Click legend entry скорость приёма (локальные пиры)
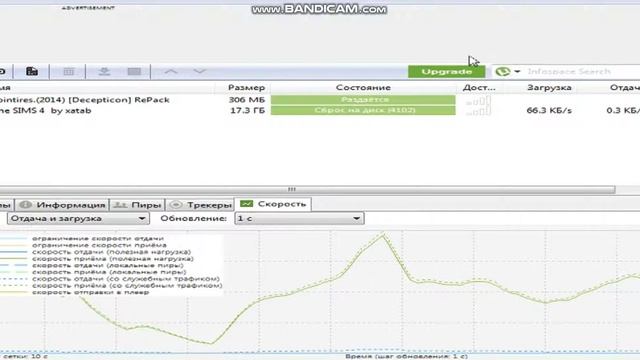Image resolution: width=640 pixels, height=360 pixels. (109, 272)
